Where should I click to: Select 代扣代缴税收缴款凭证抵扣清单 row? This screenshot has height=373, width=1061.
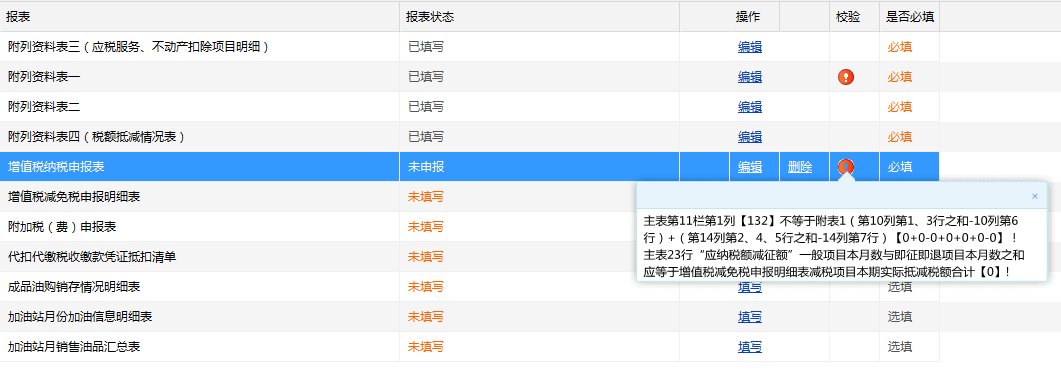click(318, 257)
